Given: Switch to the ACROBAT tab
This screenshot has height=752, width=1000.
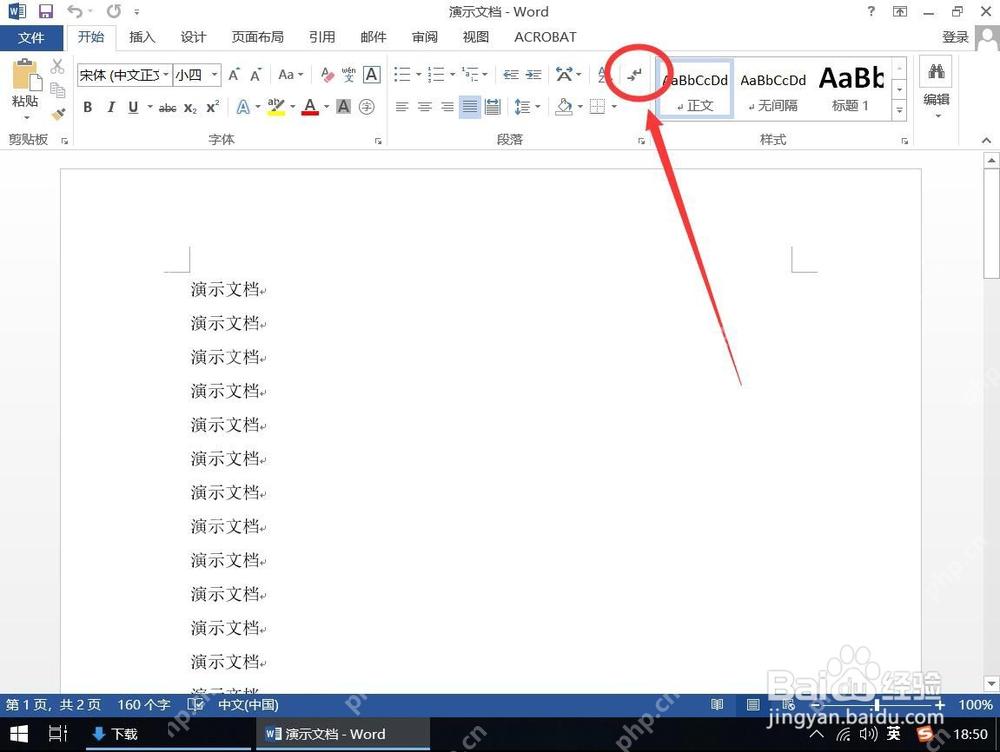Looking at the screenshot, I should [545, 37].
